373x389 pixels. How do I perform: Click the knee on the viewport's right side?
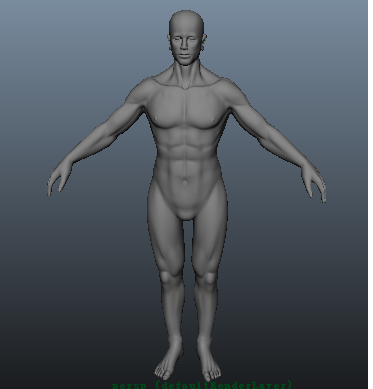pyautogui.click(x=209, y=278)
